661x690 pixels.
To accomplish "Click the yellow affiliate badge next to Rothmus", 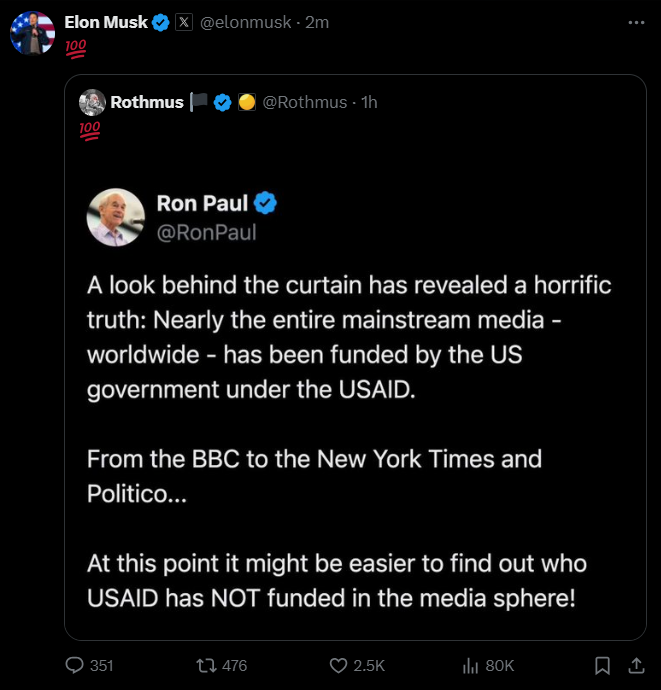I will 247,102.
